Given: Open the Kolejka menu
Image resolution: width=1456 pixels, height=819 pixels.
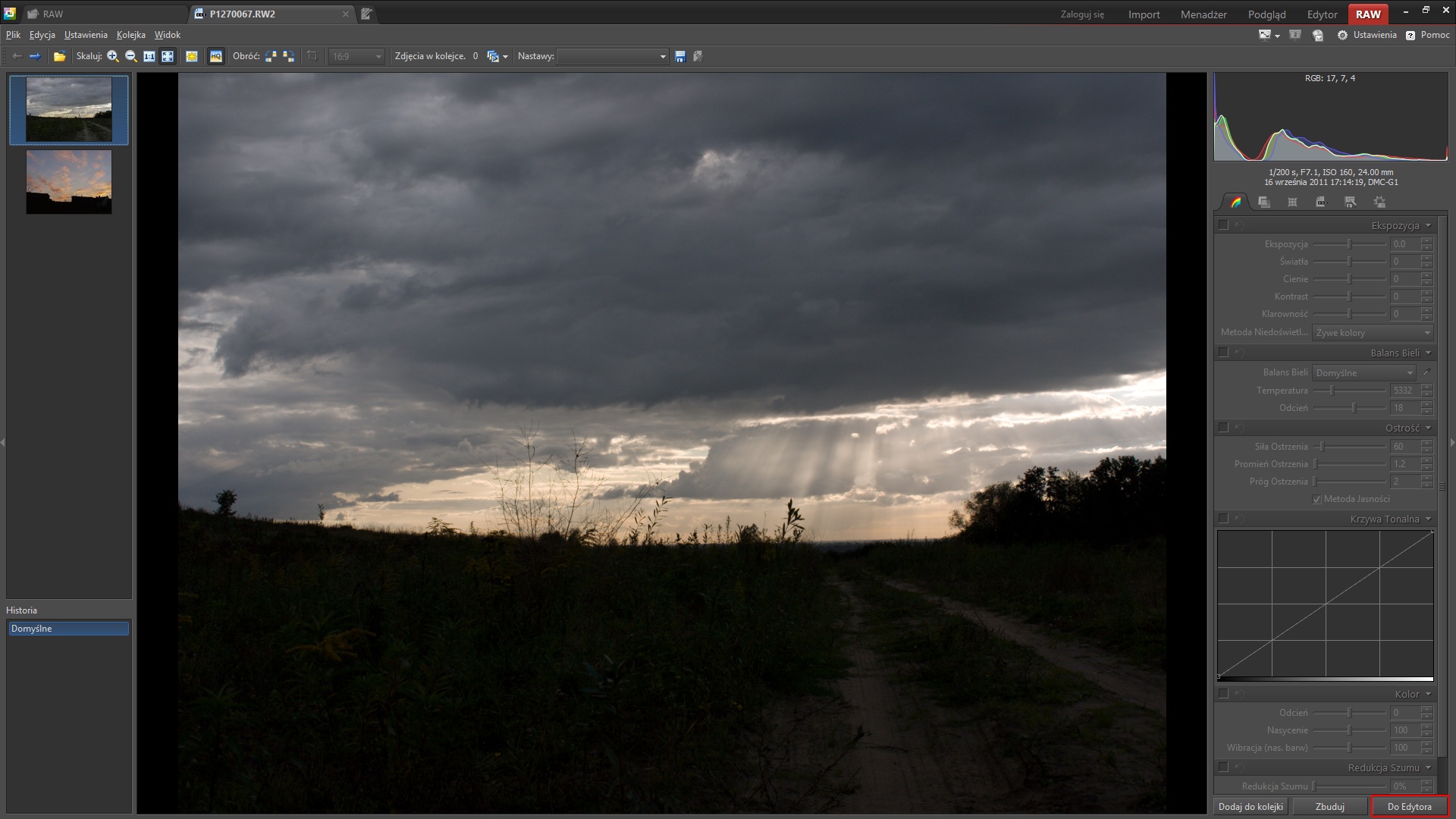Looking at the screenshot, I should tap(130, 35).
